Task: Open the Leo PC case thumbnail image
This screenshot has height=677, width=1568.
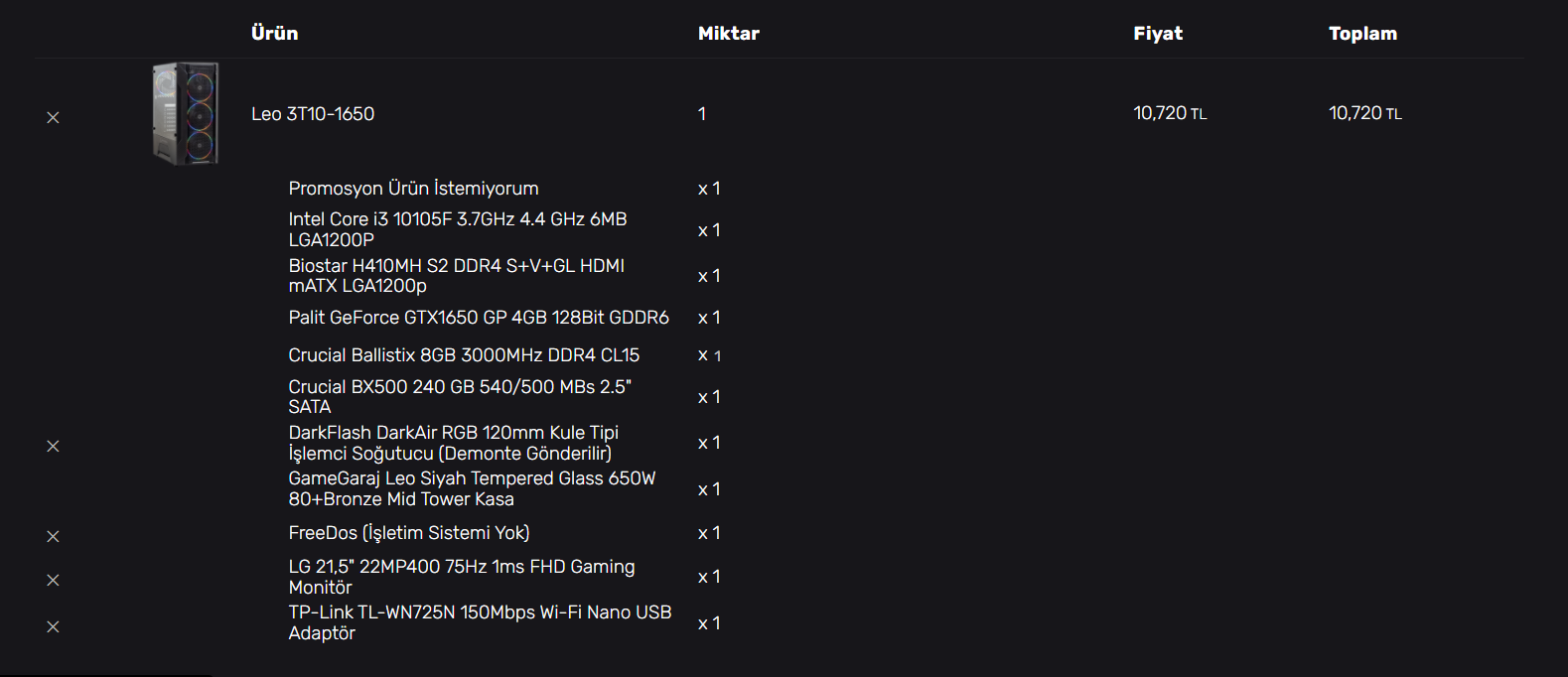Action: pos(186,113)
